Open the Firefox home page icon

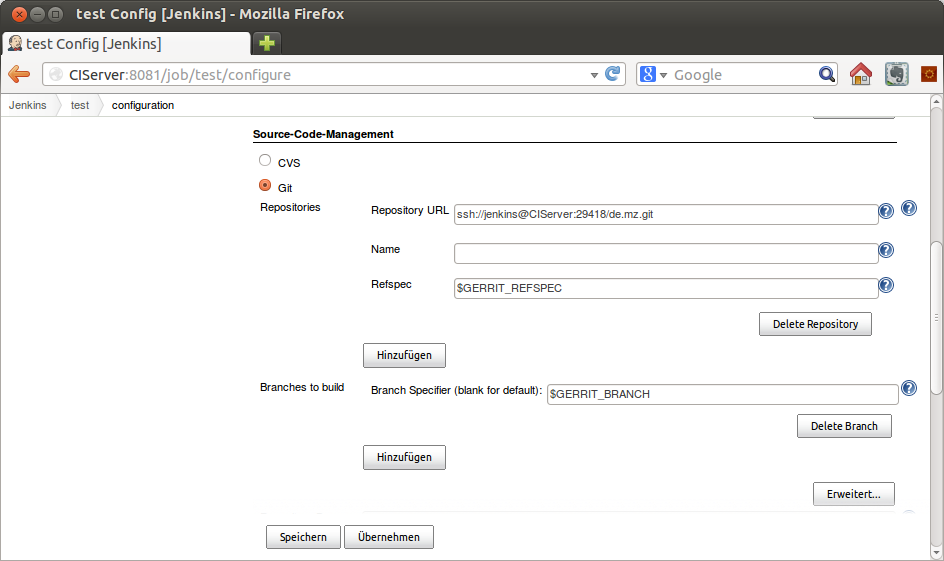point(860,74)
